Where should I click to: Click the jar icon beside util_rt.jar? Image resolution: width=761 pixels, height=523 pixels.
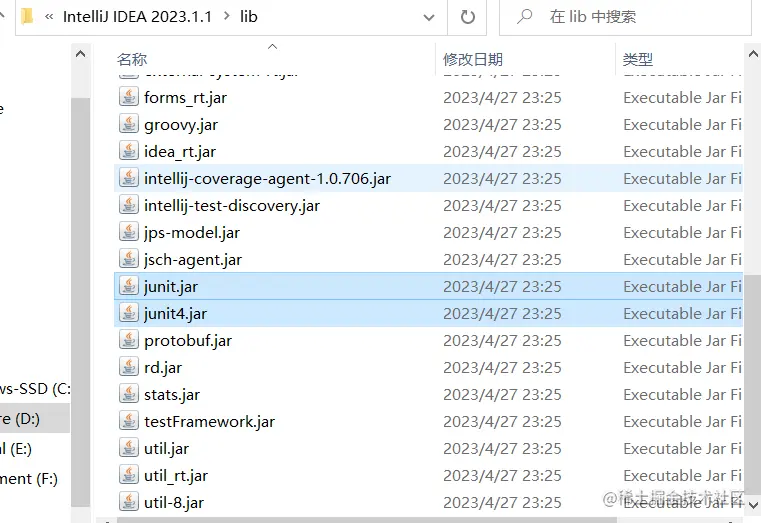click(x=129, y=475)
